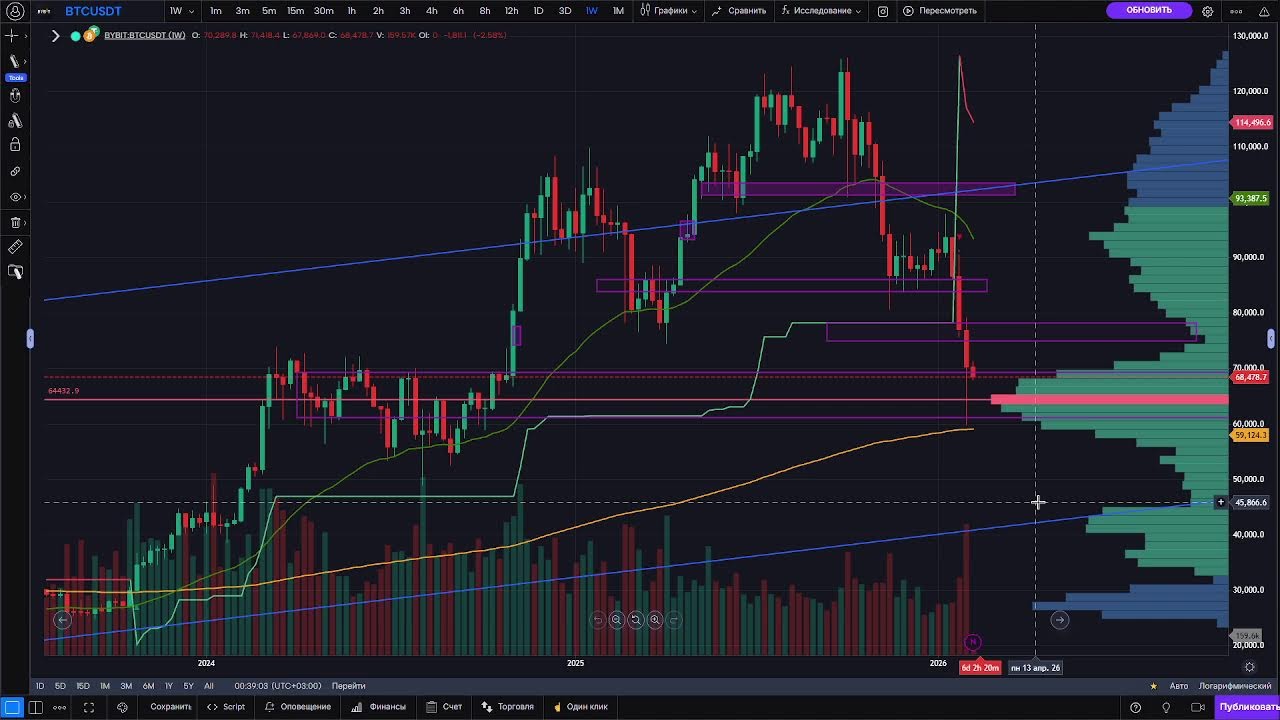Open the video camera icon
Screen dimensions: 1280x720
[1198, 707]
